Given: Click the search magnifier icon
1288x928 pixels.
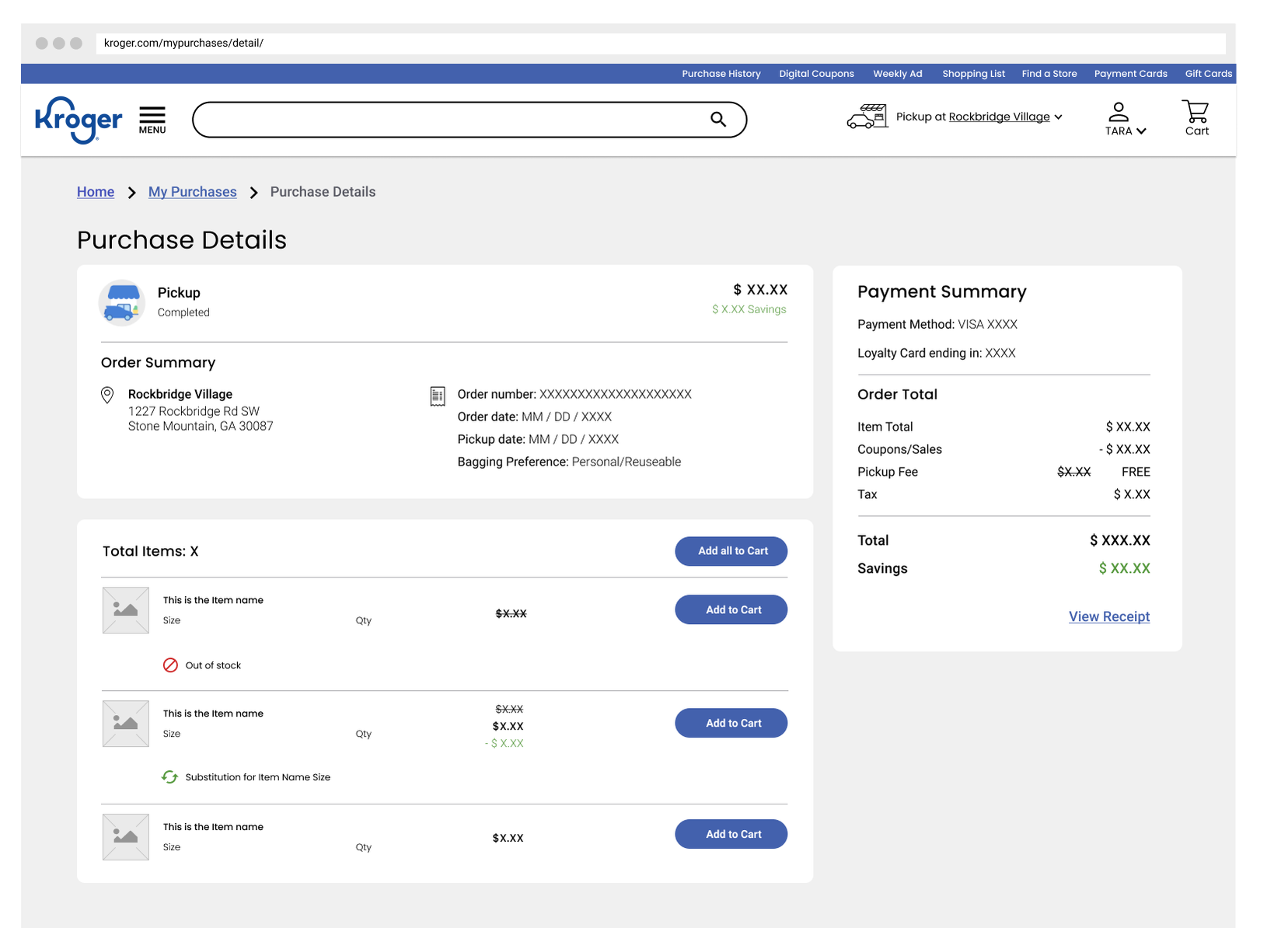Looking at the screenshot, I should point(718,119).
